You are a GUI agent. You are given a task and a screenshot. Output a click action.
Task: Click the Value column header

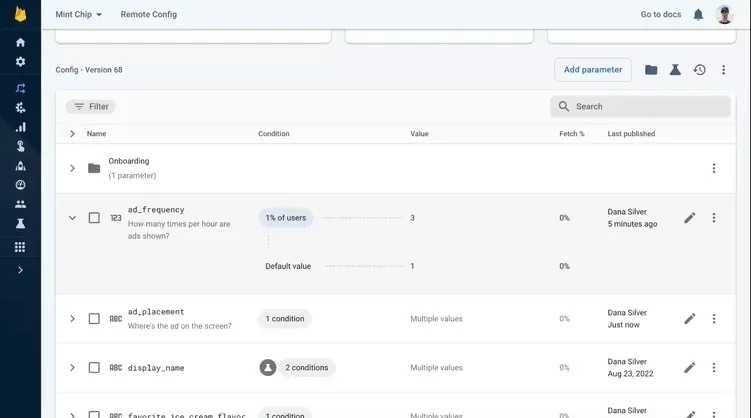[419, 134]
